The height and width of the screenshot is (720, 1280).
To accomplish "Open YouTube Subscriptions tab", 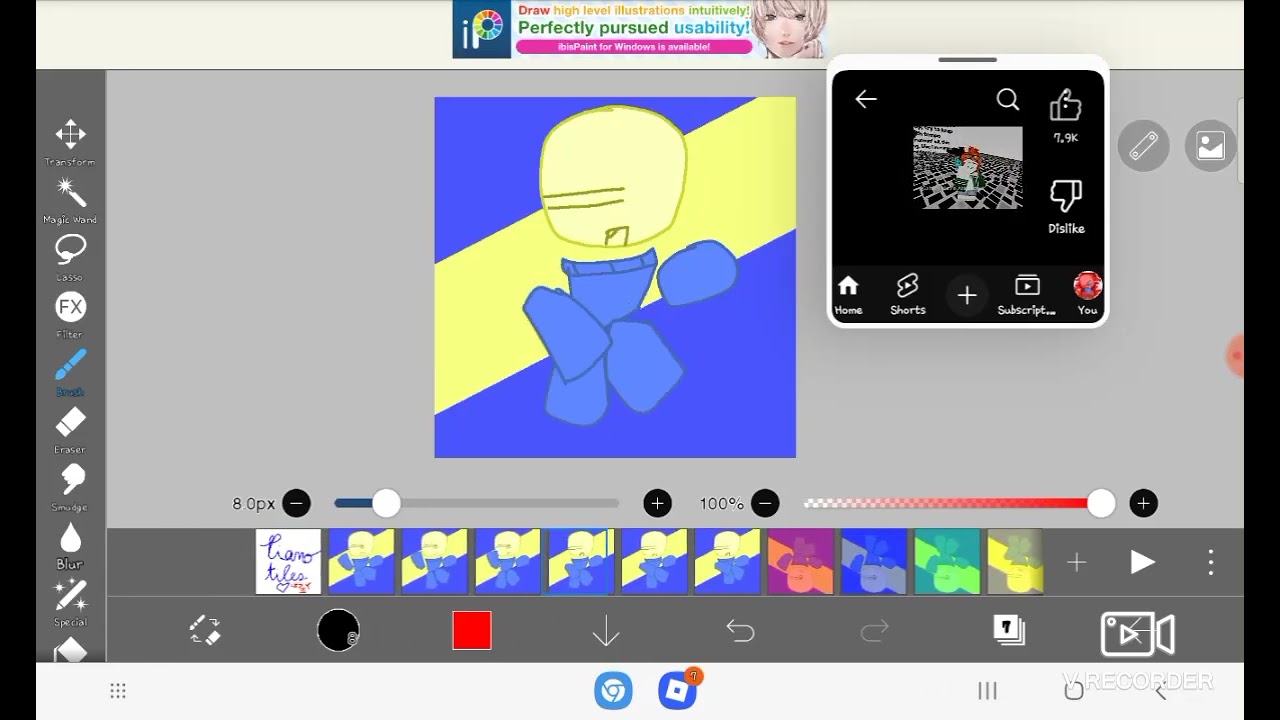I will pyautogui.click(x=1027, y=295).
